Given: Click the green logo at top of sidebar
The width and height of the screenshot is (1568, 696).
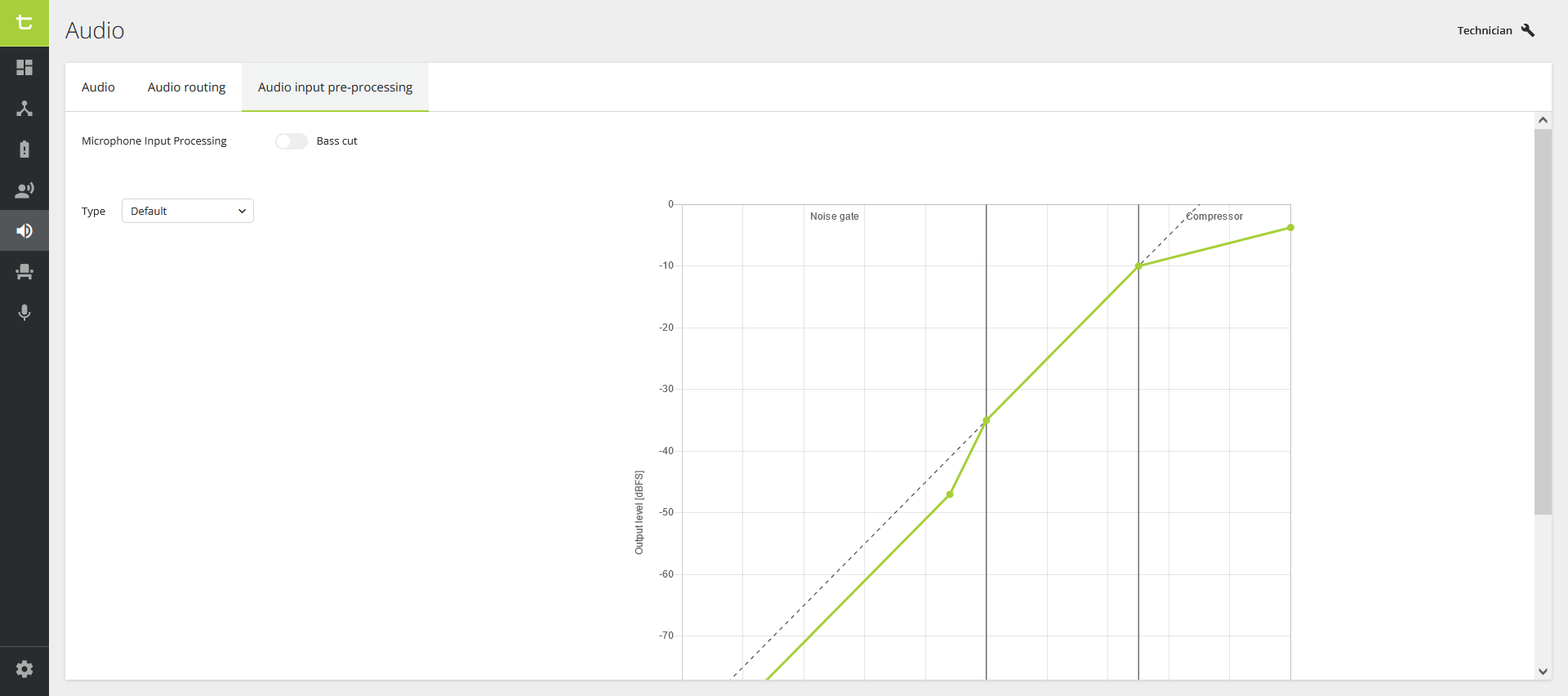Looking at the screenshot, I should pos(24,23).
